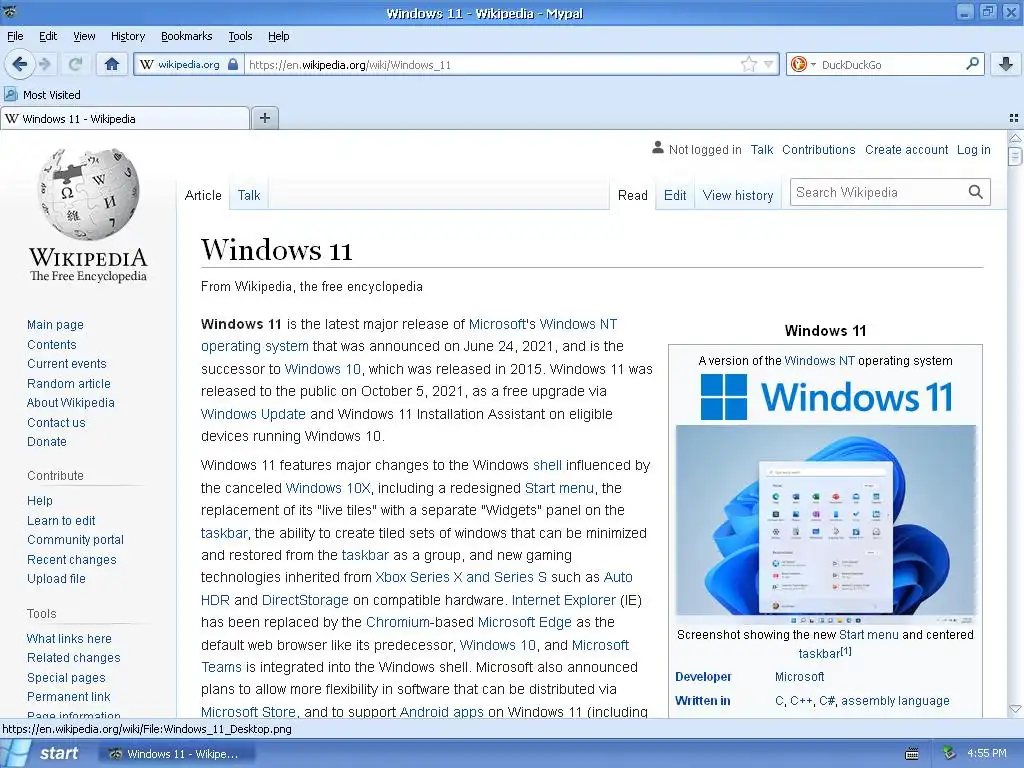Click the magnifier in the DuckDuckGo box
The width and height of the screenshot is (1024, 768).
pos(972,64)
